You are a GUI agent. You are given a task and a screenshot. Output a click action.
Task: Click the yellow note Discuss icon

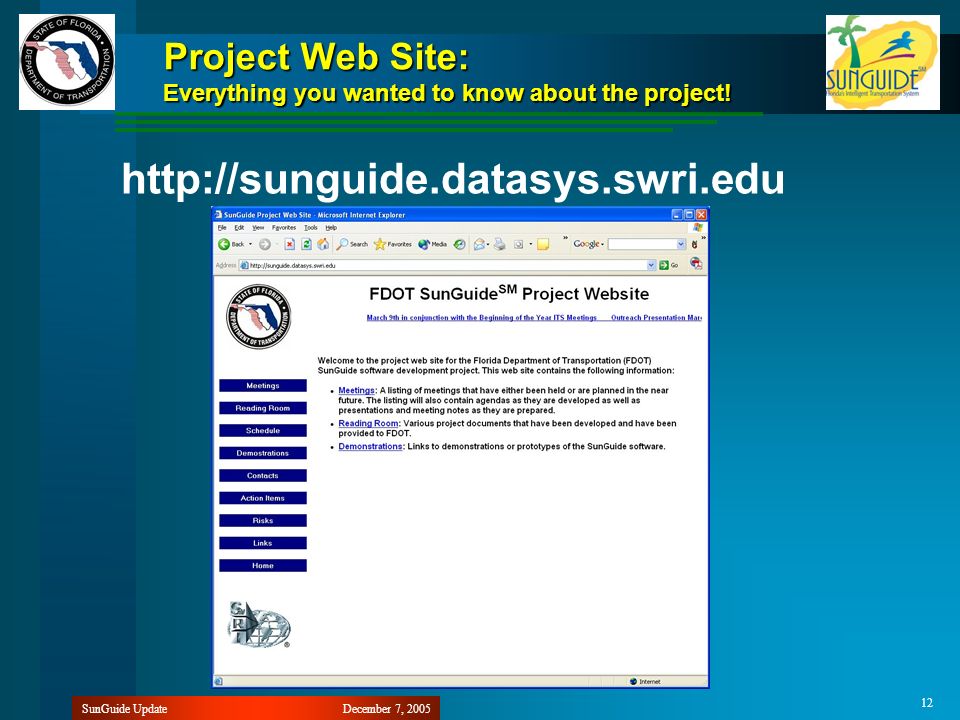pos(542,244)
